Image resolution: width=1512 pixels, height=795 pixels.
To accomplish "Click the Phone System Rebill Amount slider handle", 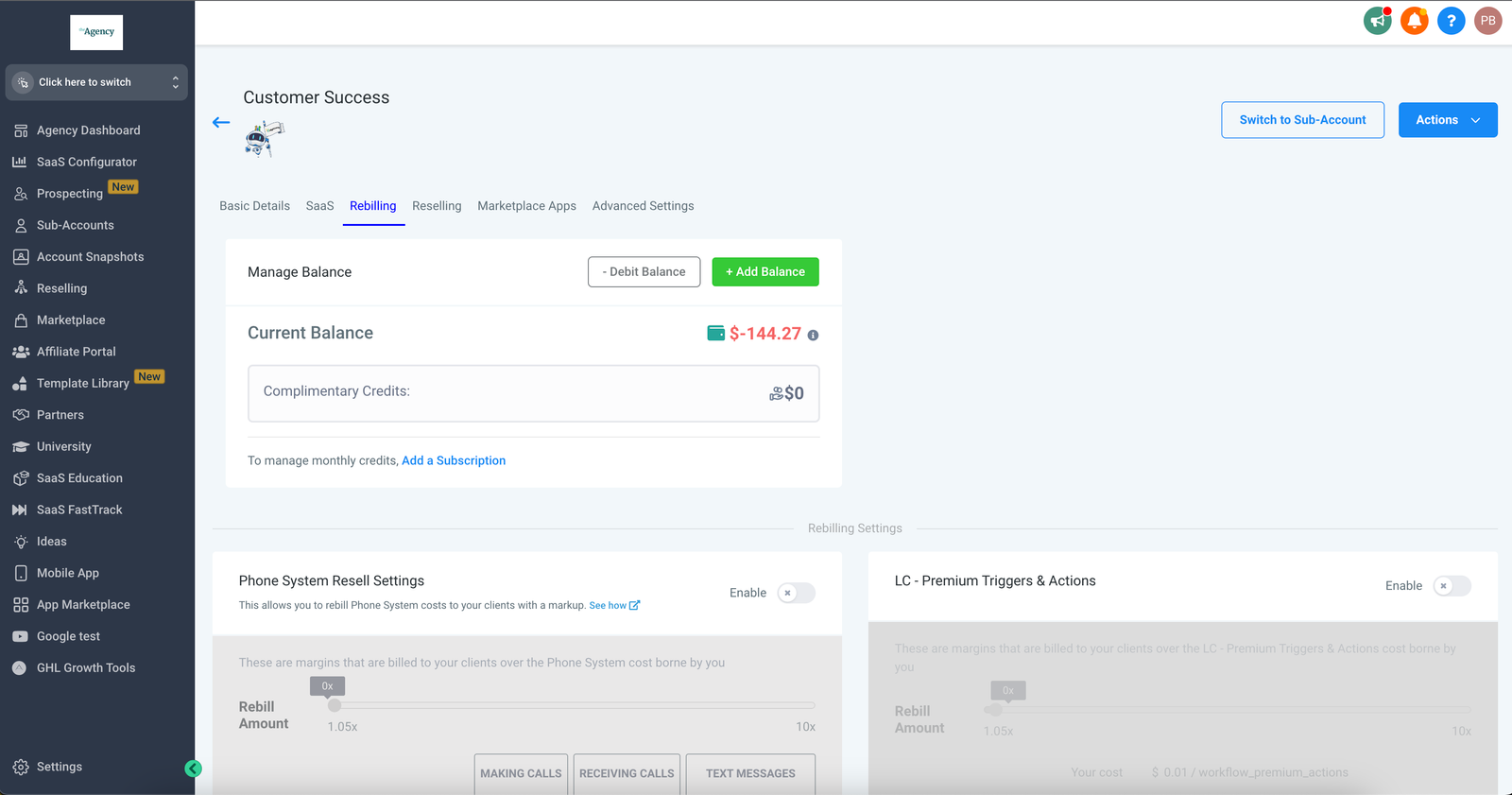I will tap(334, 705).
